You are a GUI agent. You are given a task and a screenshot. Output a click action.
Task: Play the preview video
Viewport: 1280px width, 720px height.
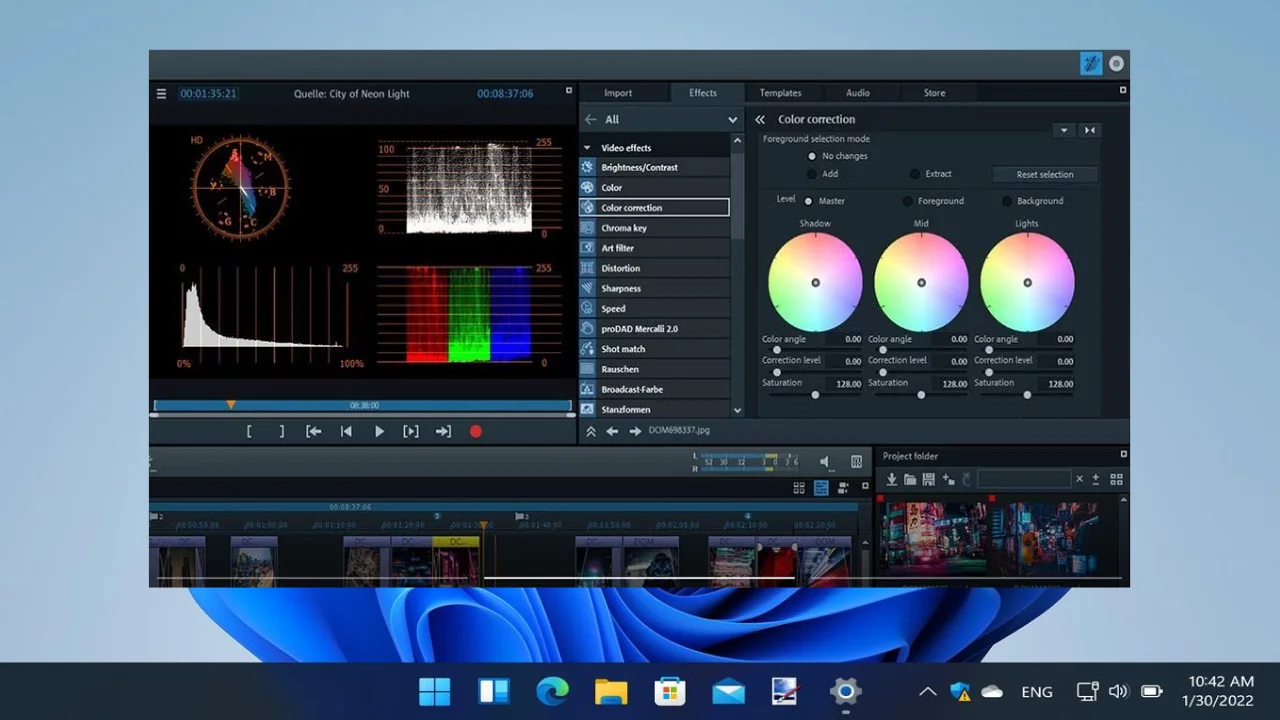379,432
